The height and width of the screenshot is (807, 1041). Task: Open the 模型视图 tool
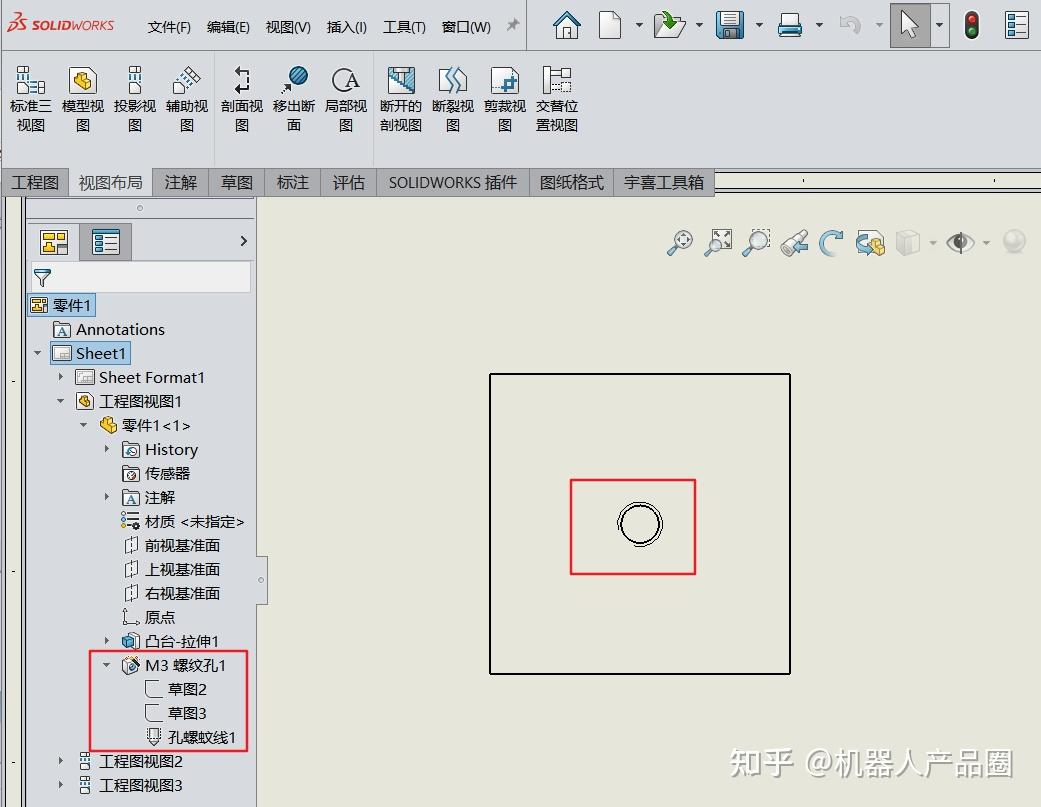[82, 97]
